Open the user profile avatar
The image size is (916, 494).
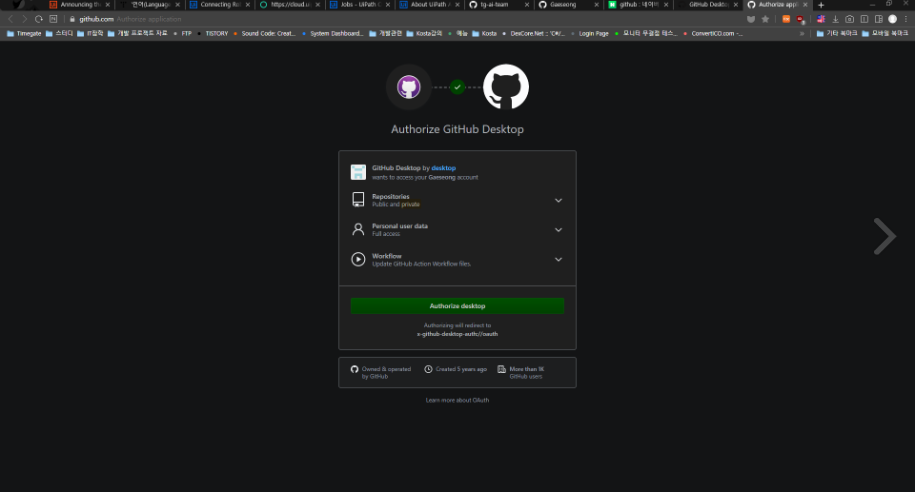892,19
